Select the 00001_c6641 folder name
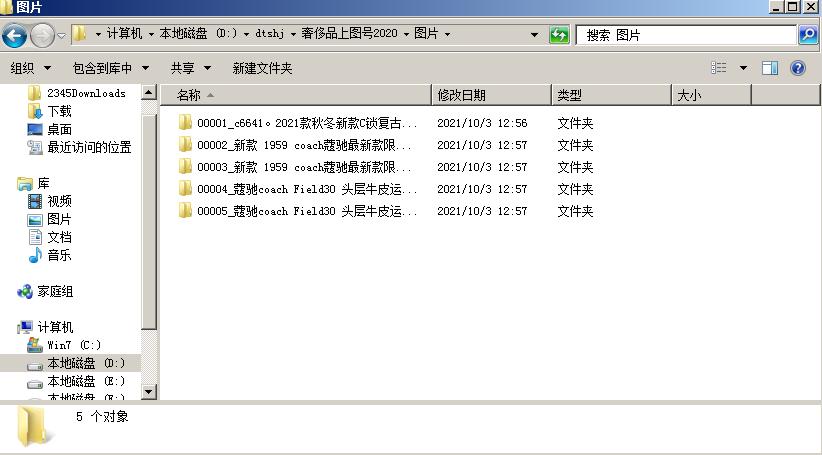This screenshot has width=822, height=455. point(307,123)
